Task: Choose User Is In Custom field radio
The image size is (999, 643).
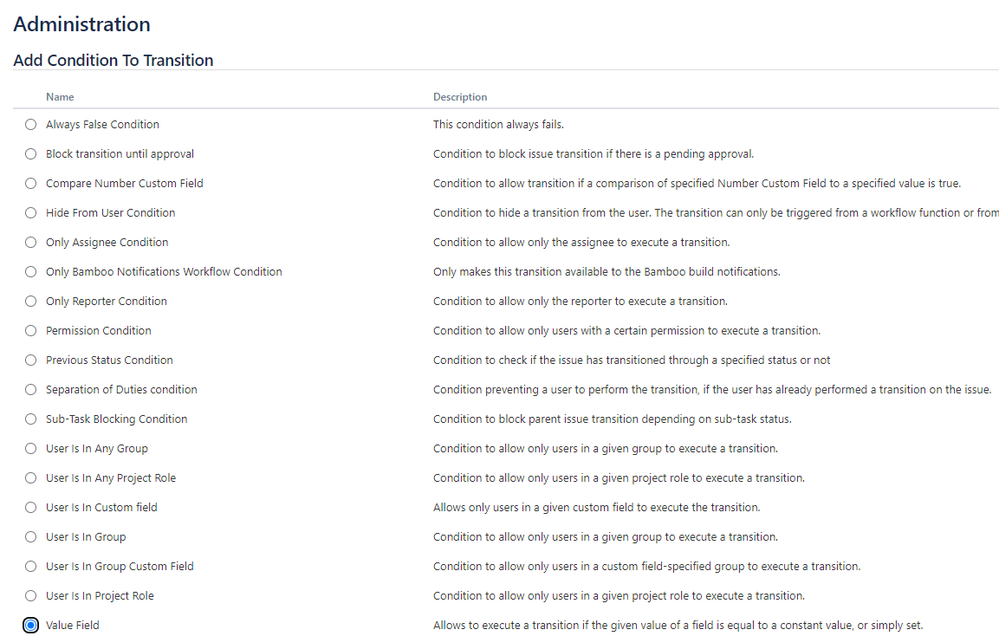Action: 31,507
